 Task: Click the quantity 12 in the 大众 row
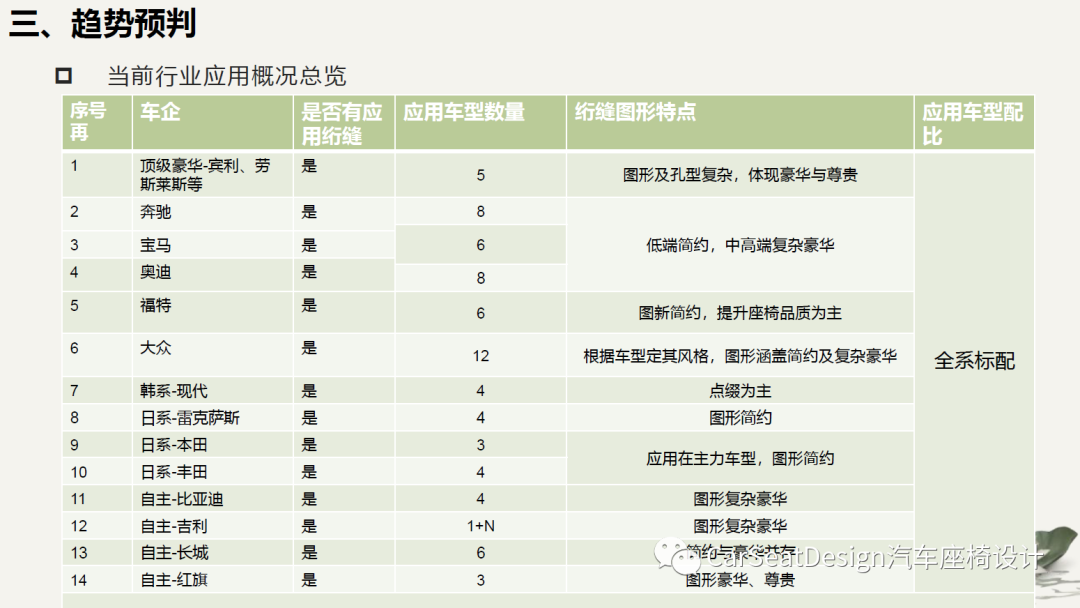(x=481, y=356)
